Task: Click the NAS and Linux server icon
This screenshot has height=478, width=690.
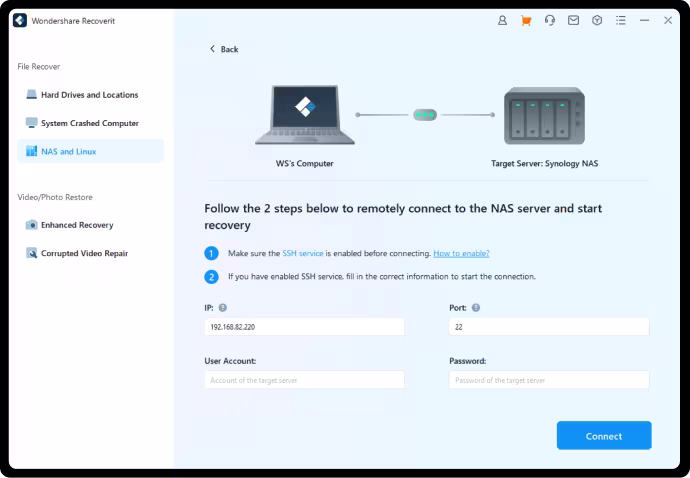Action: [x=31, y=151]
